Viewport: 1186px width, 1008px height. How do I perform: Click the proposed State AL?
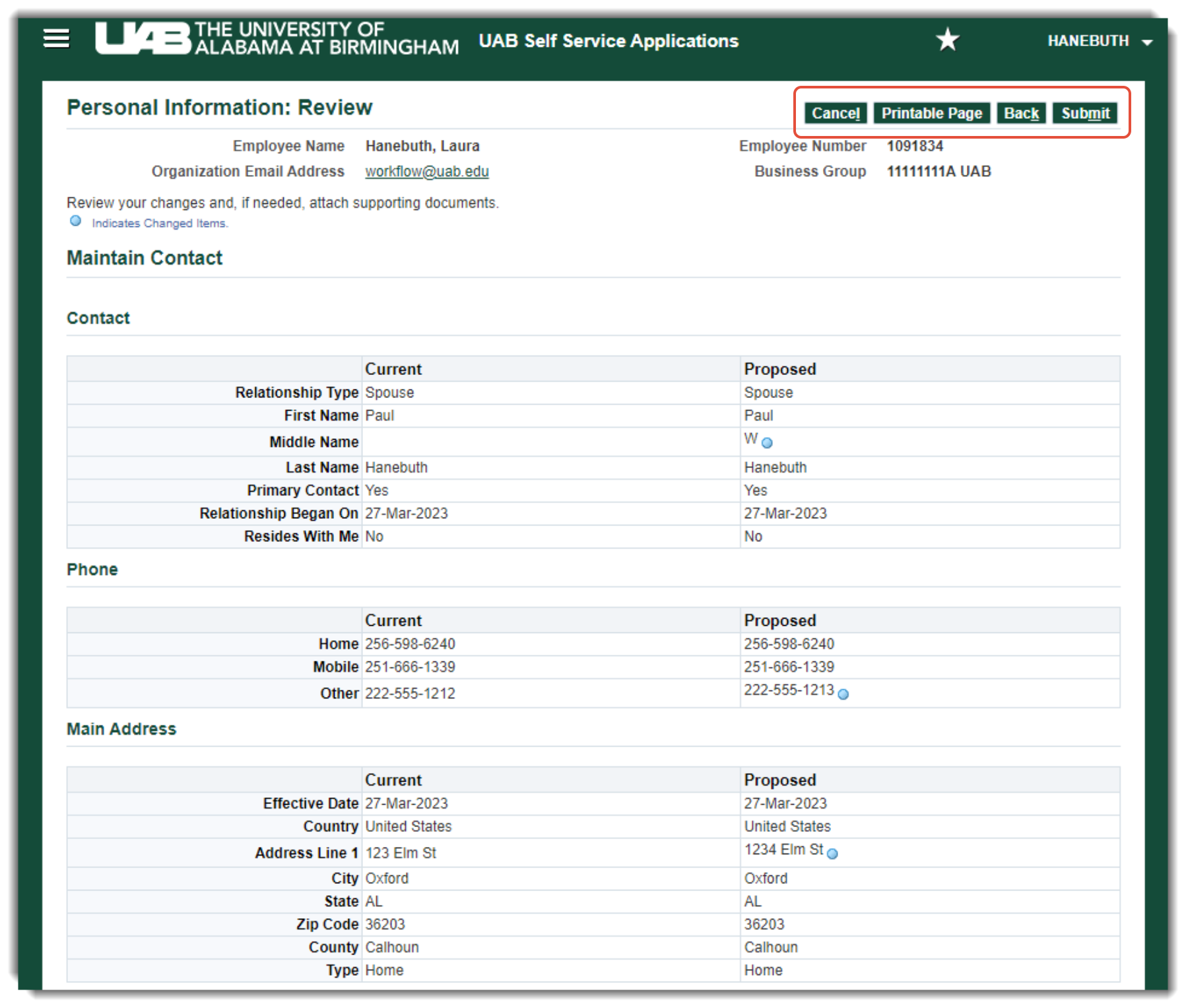(x=753, y=902)
